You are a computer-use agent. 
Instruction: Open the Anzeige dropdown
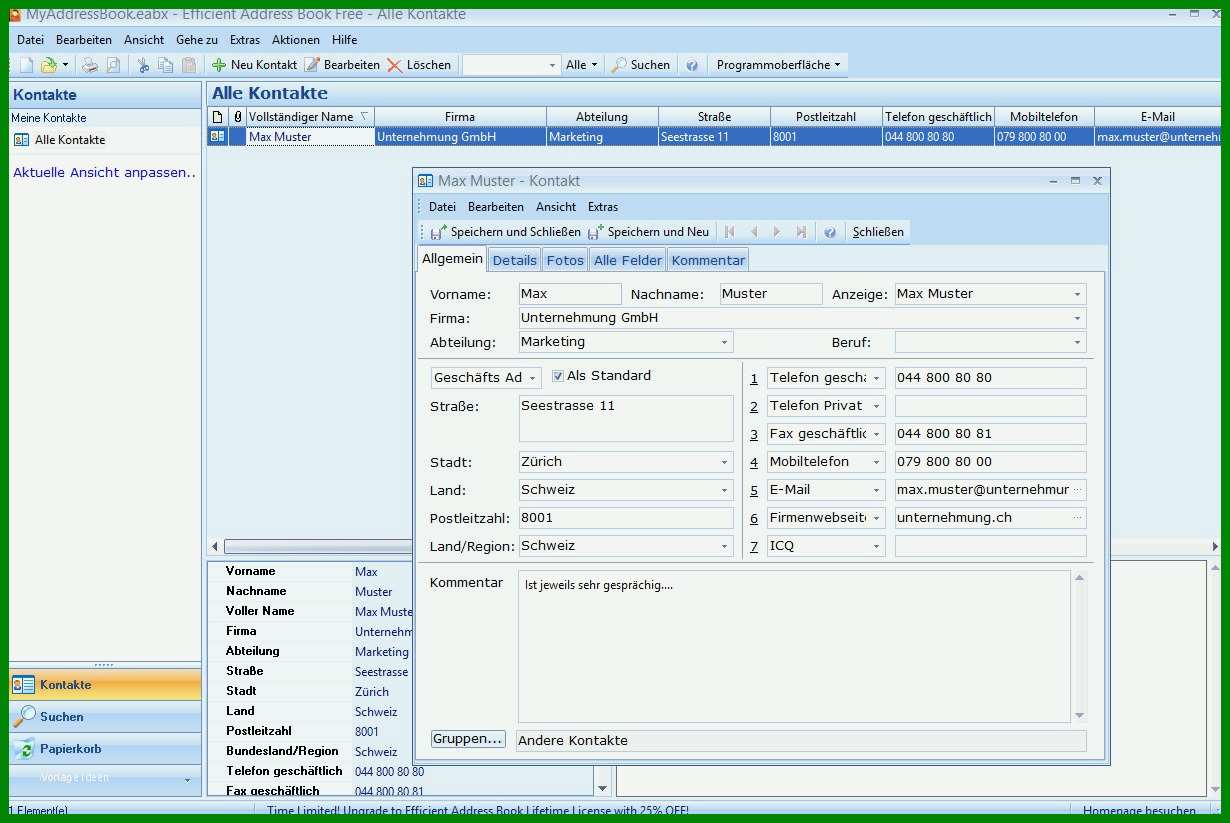[1077, 294]
